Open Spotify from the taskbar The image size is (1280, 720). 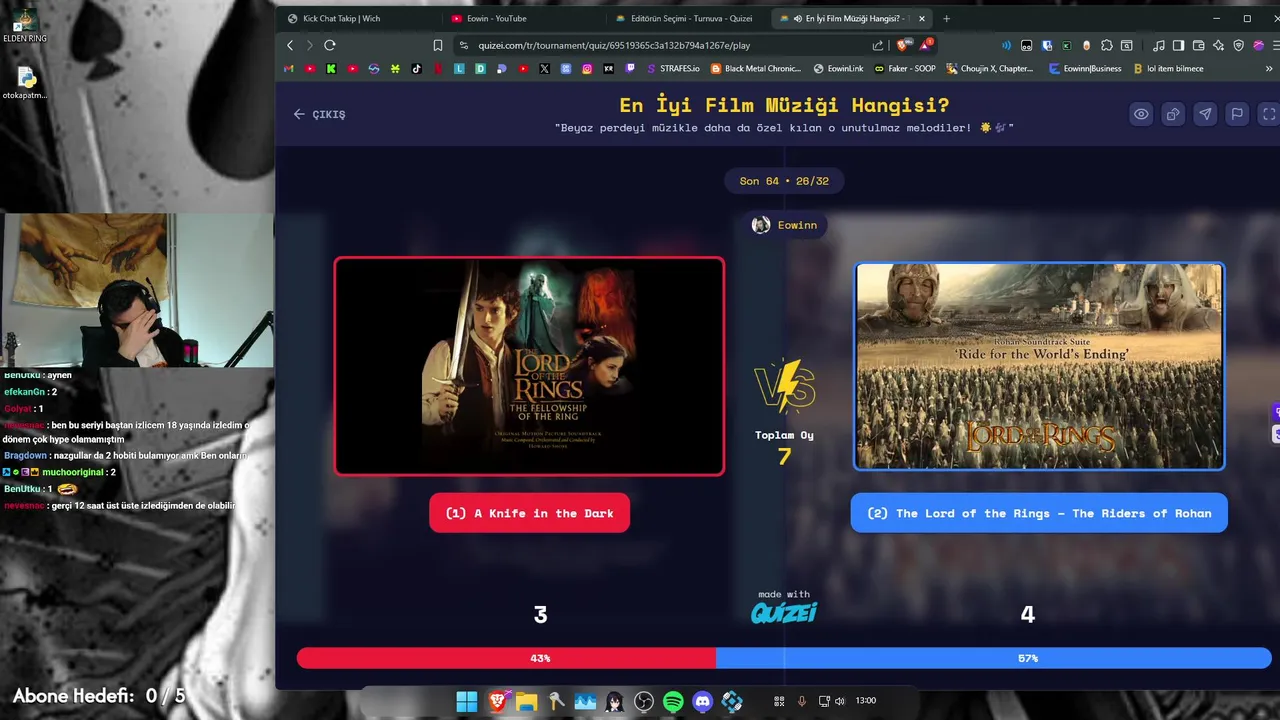(x=673, y=702)
